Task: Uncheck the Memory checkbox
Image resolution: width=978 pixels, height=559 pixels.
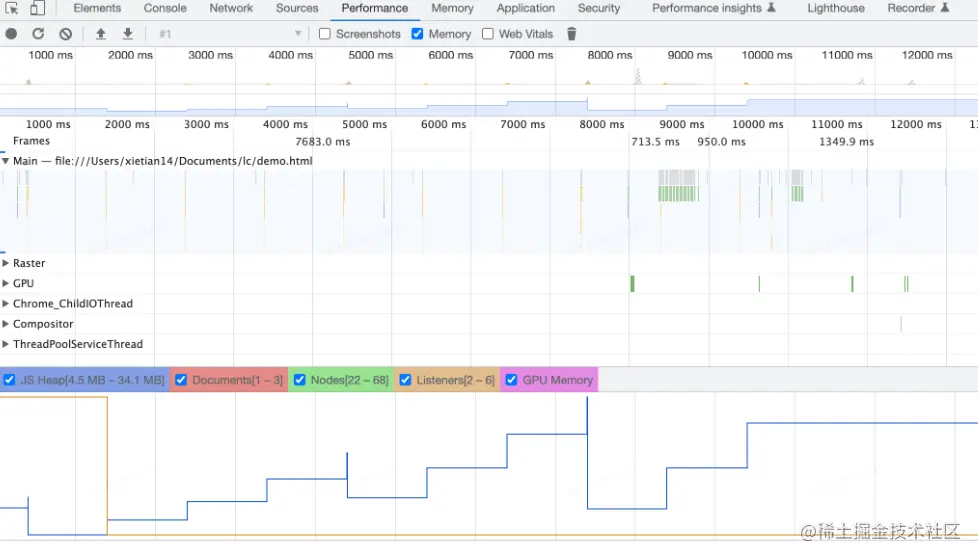Action: (417, 34)
